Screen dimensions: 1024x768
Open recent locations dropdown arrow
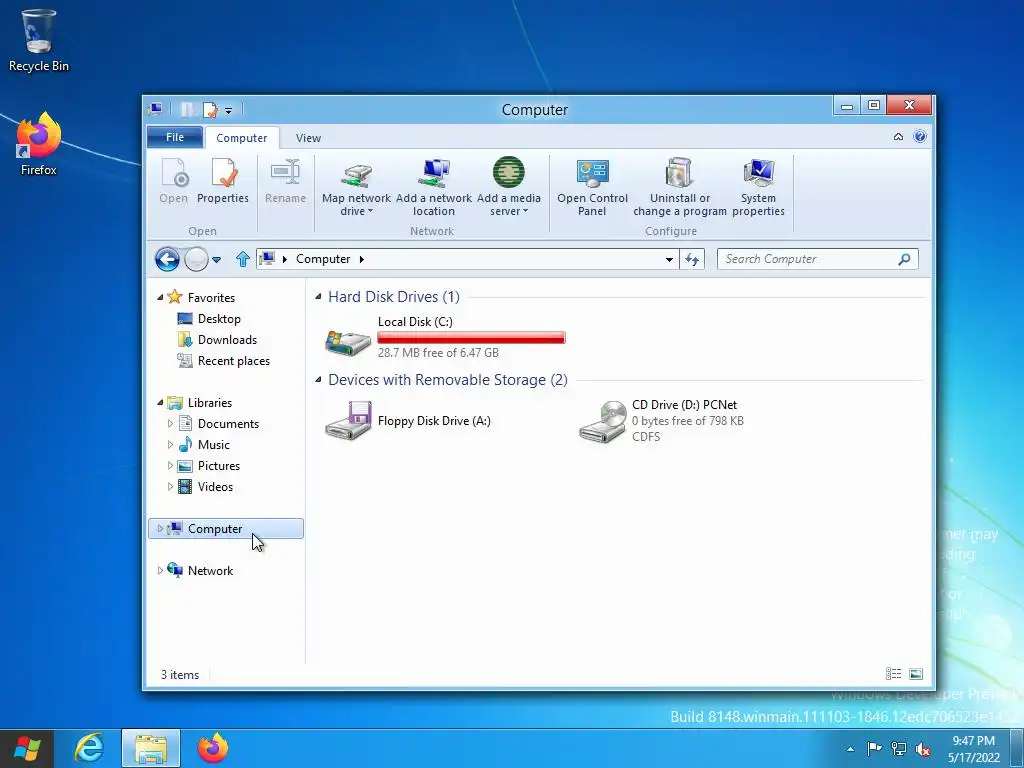coord(217,259)
